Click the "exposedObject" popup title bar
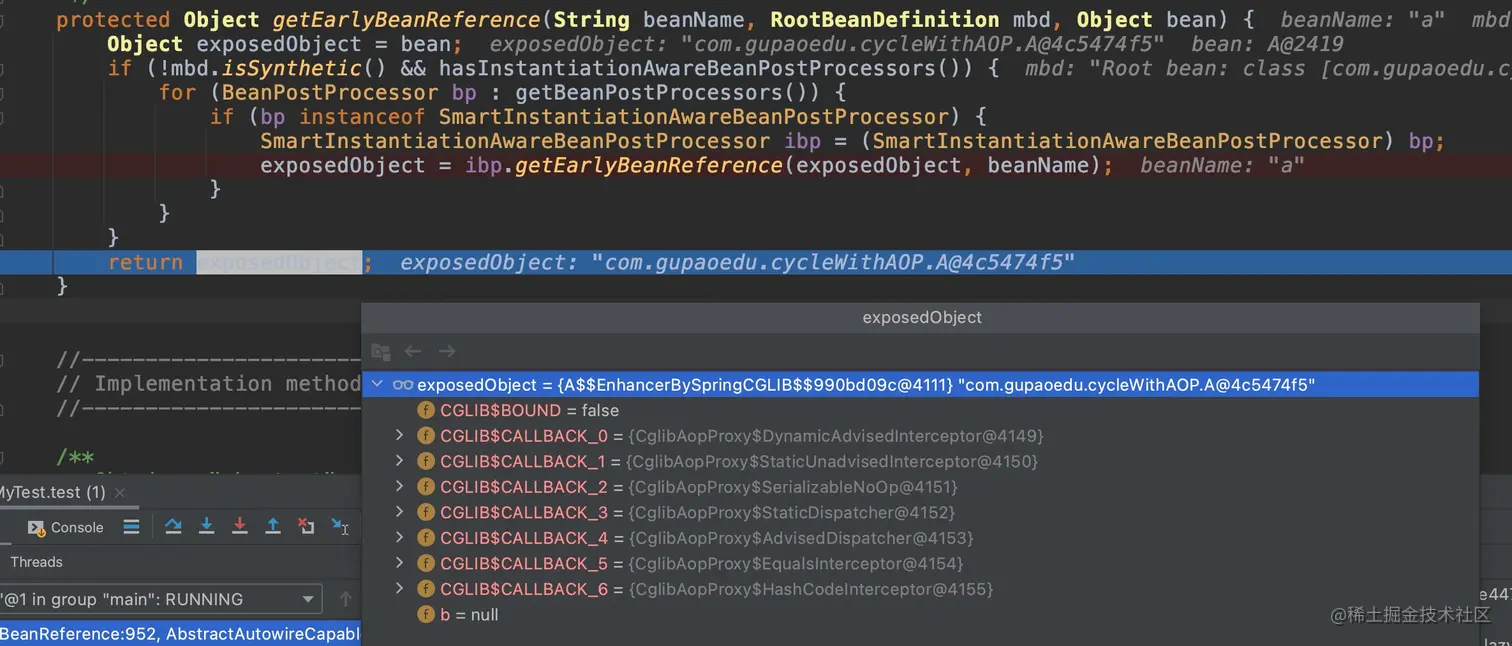 (920, 317)
